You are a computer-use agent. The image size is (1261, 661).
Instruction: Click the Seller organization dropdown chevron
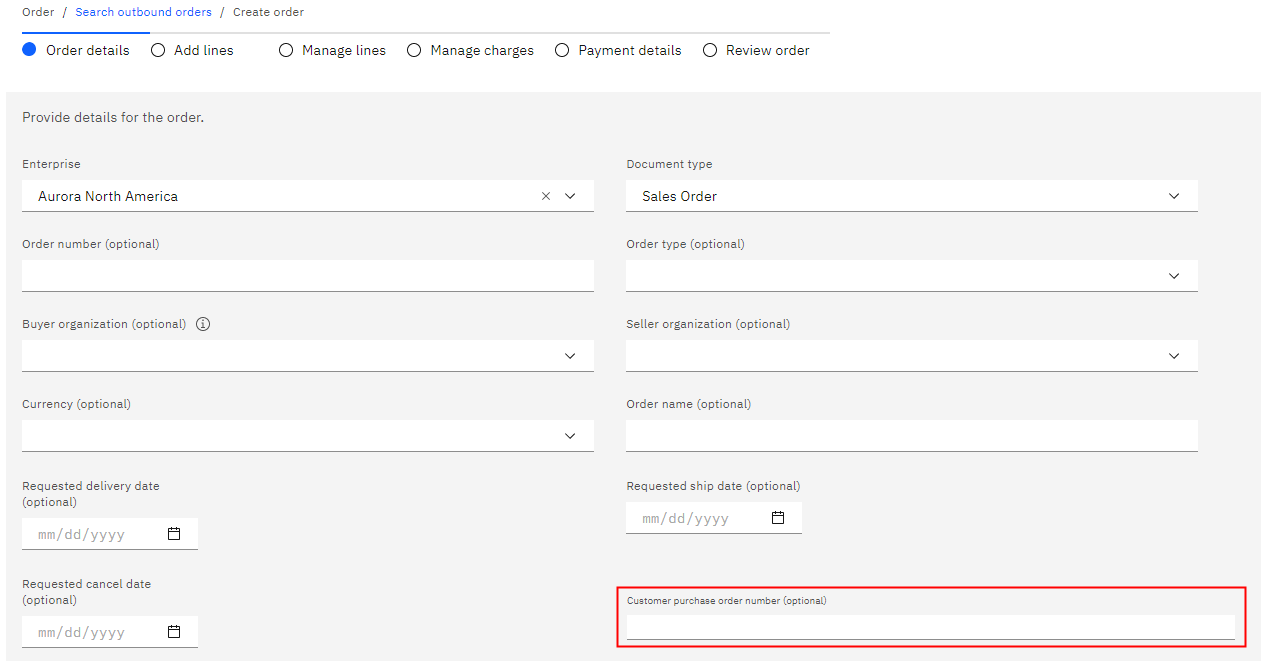pyautogui.click(x=1174, y=355)
